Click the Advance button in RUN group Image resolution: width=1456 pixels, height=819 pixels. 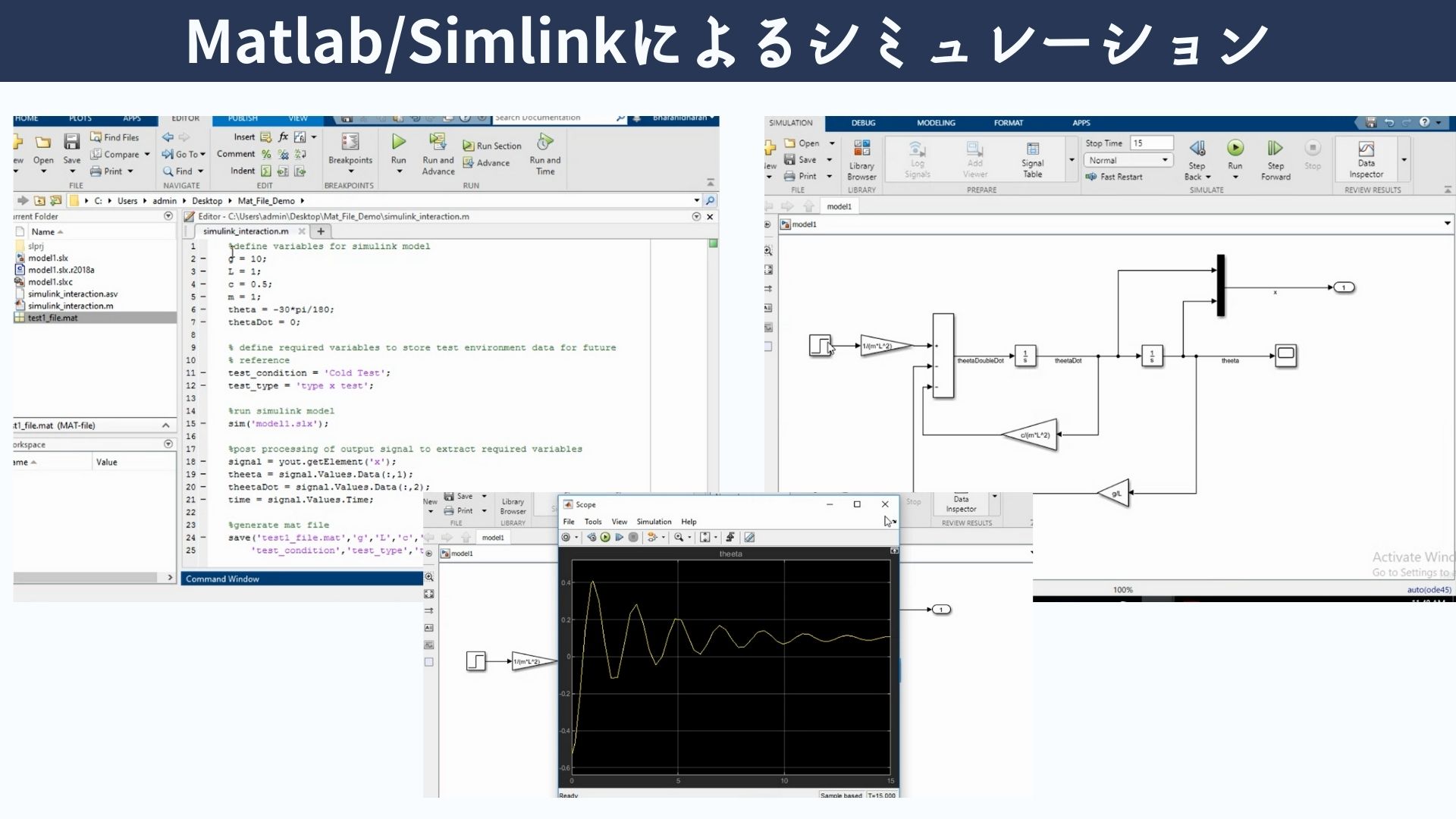click(486, 162)
